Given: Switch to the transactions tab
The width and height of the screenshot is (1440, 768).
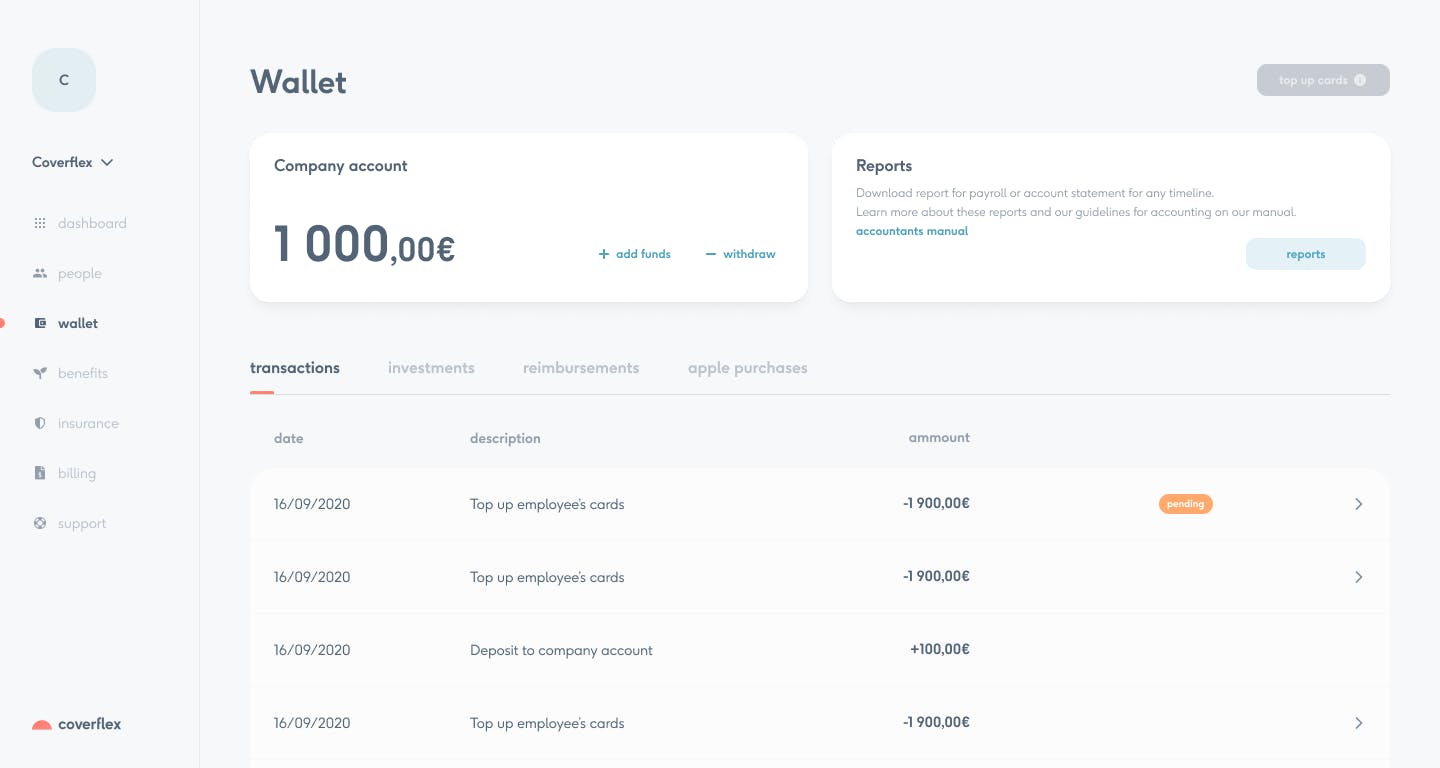Looking at the screenshot, I should [x=295, y=368].
